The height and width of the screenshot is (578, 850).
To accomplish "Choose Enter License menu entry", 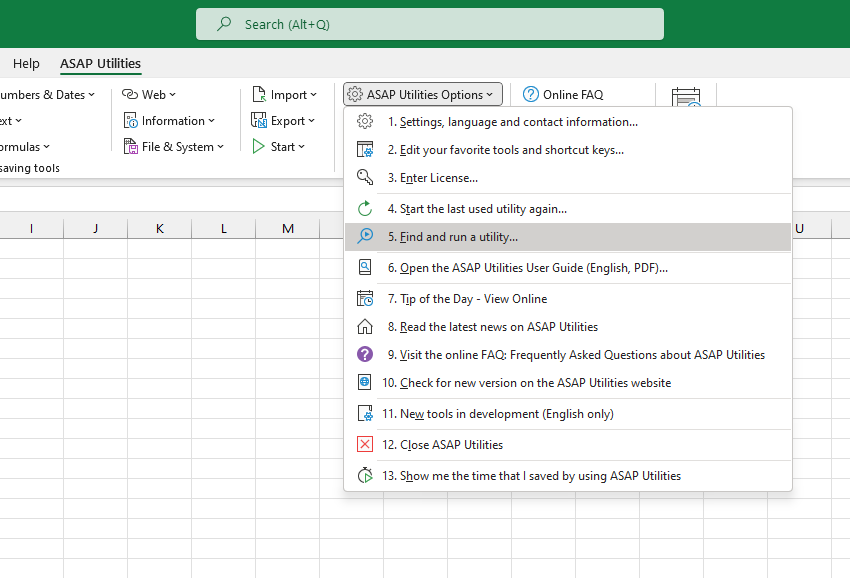I will pyautogui.click(x=568, y=178).
